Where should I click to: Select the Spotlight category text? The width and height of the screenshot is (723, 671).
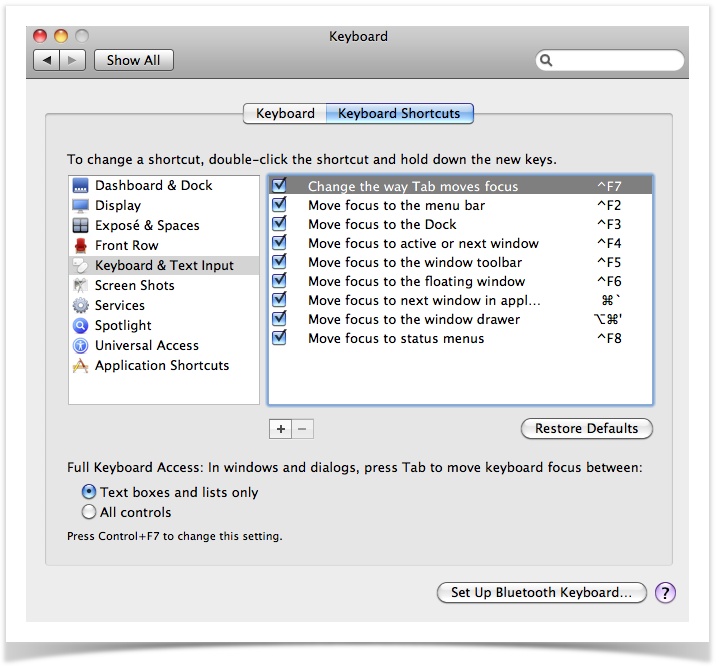pos(123,326)
